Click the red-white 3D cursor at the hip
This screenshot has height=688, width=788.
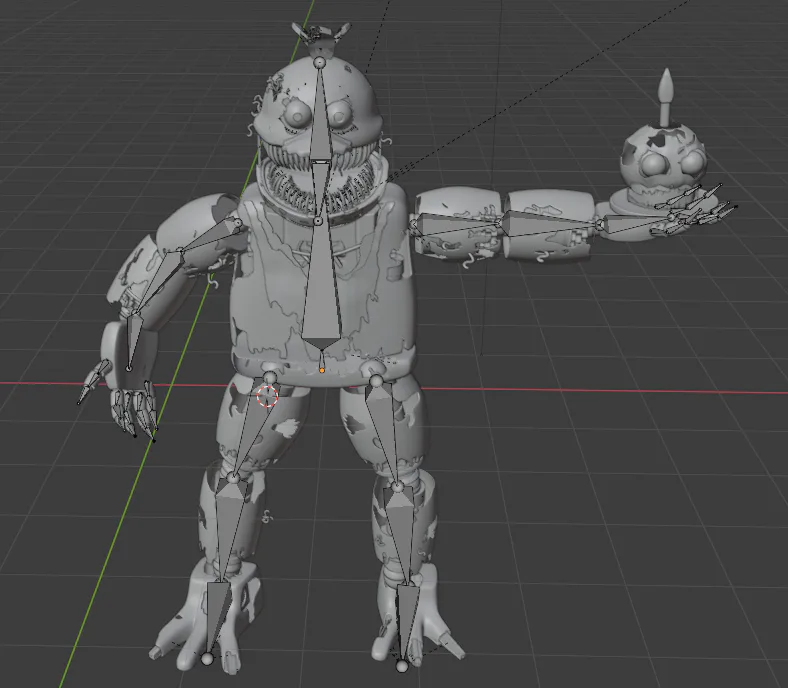(267, 396)
